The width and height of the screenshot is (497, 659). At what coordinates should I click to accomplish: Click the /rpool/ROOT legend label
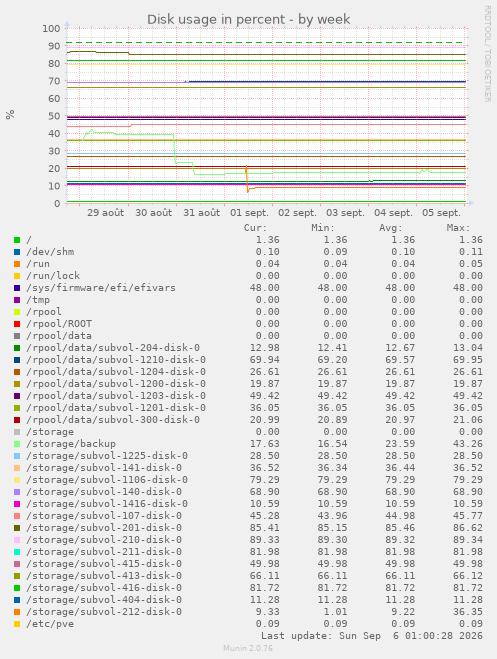coord(59,324)
